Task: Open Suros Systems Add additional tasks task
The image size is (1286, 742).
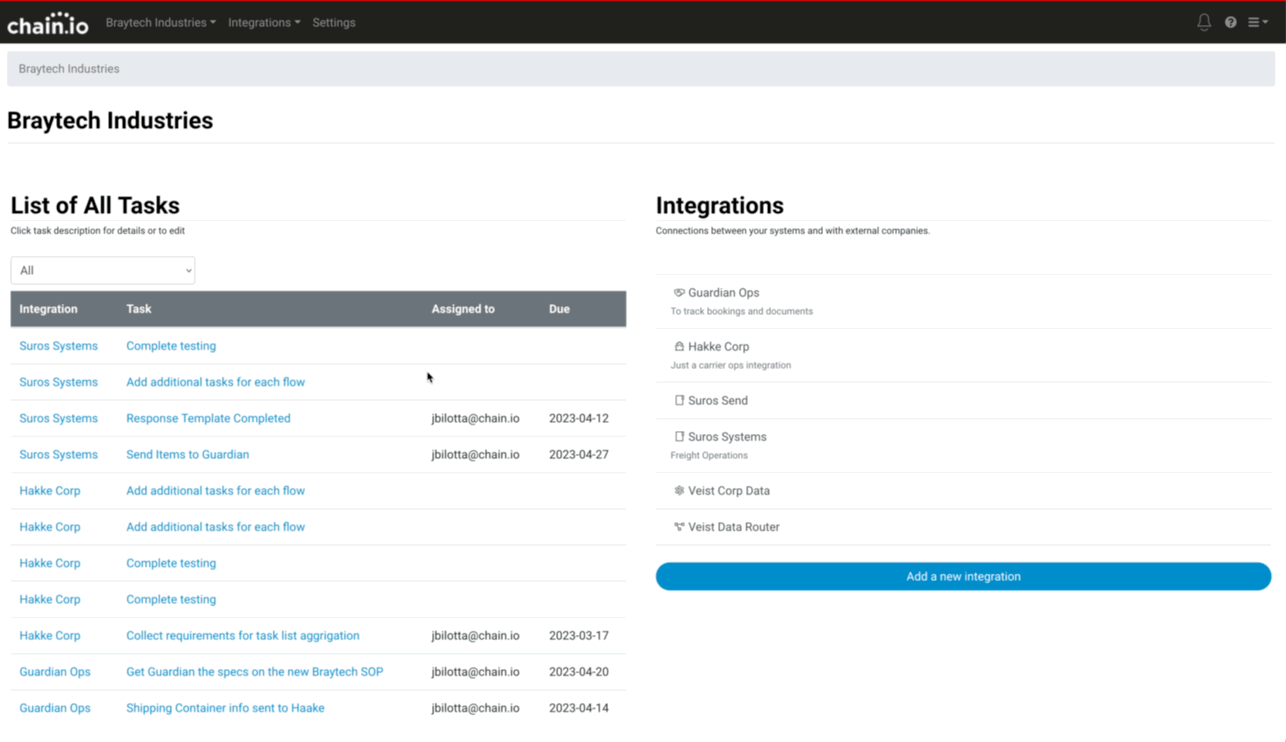Action: pyautogui.click(x=215, y=382)
